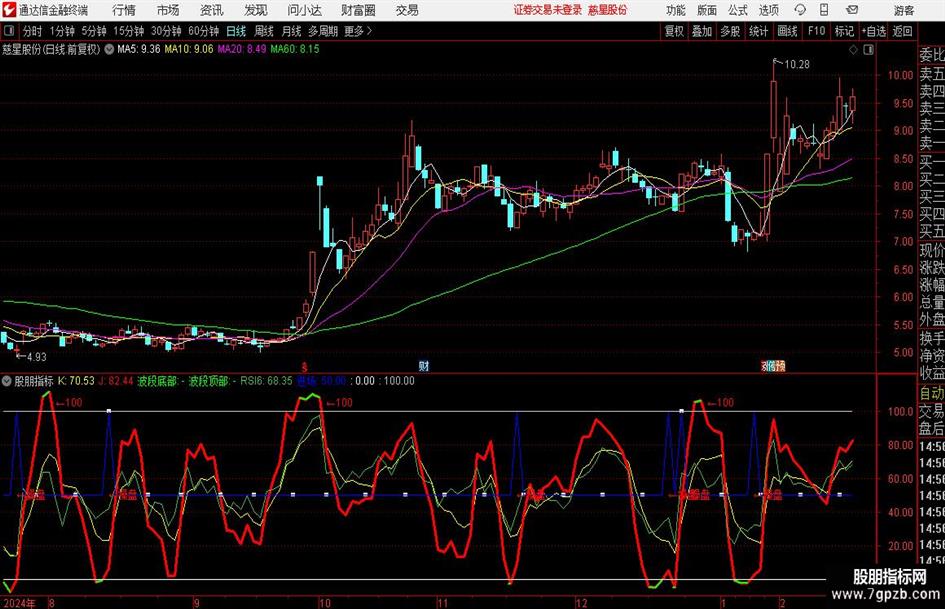Click the customer service headset icon
The width and height of the screenshot is (945, 609).
pos(800,10)
